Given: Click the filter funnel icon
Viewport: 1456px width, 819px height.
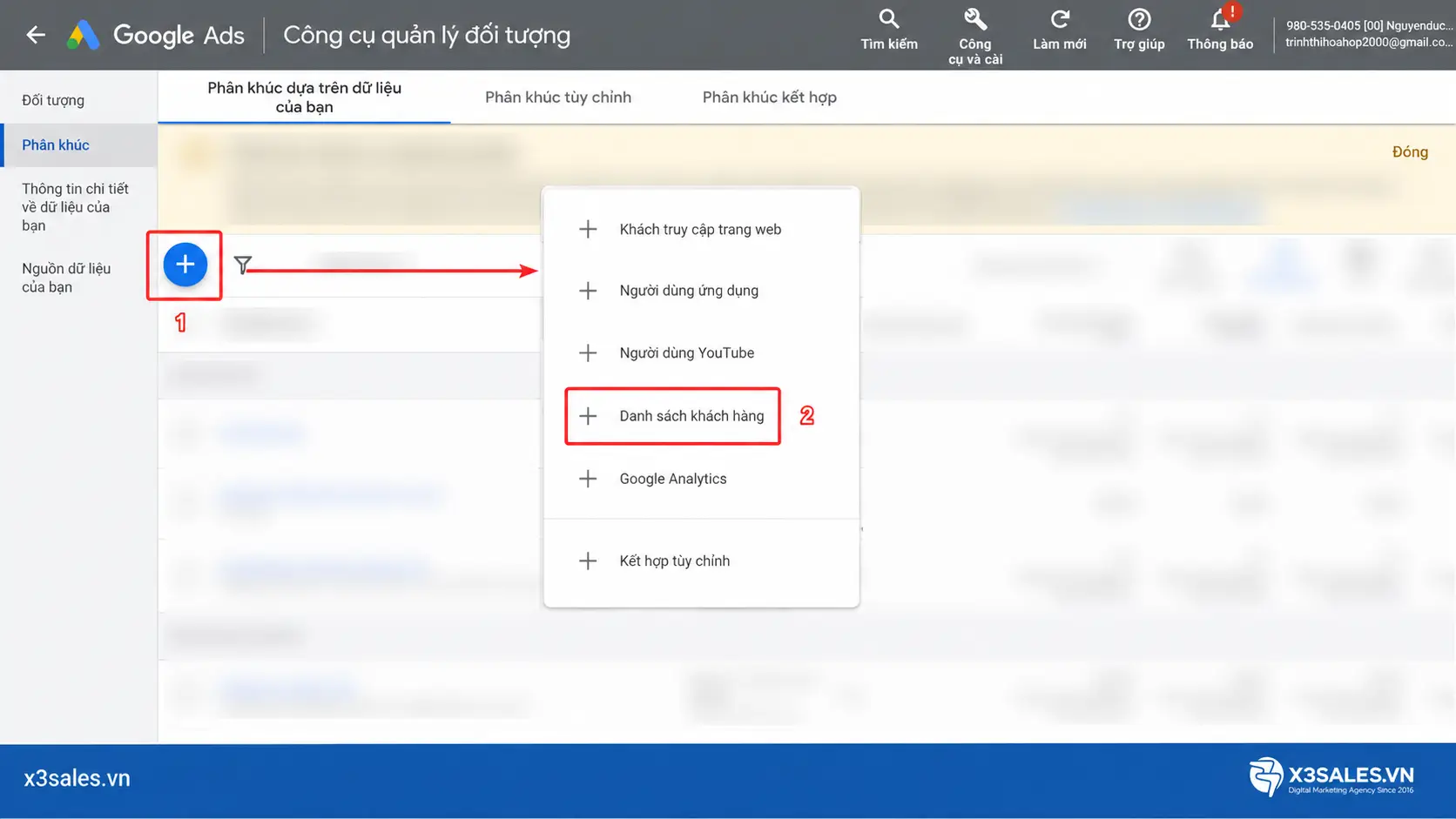Looking at the screenshot, I should point(243,265).
